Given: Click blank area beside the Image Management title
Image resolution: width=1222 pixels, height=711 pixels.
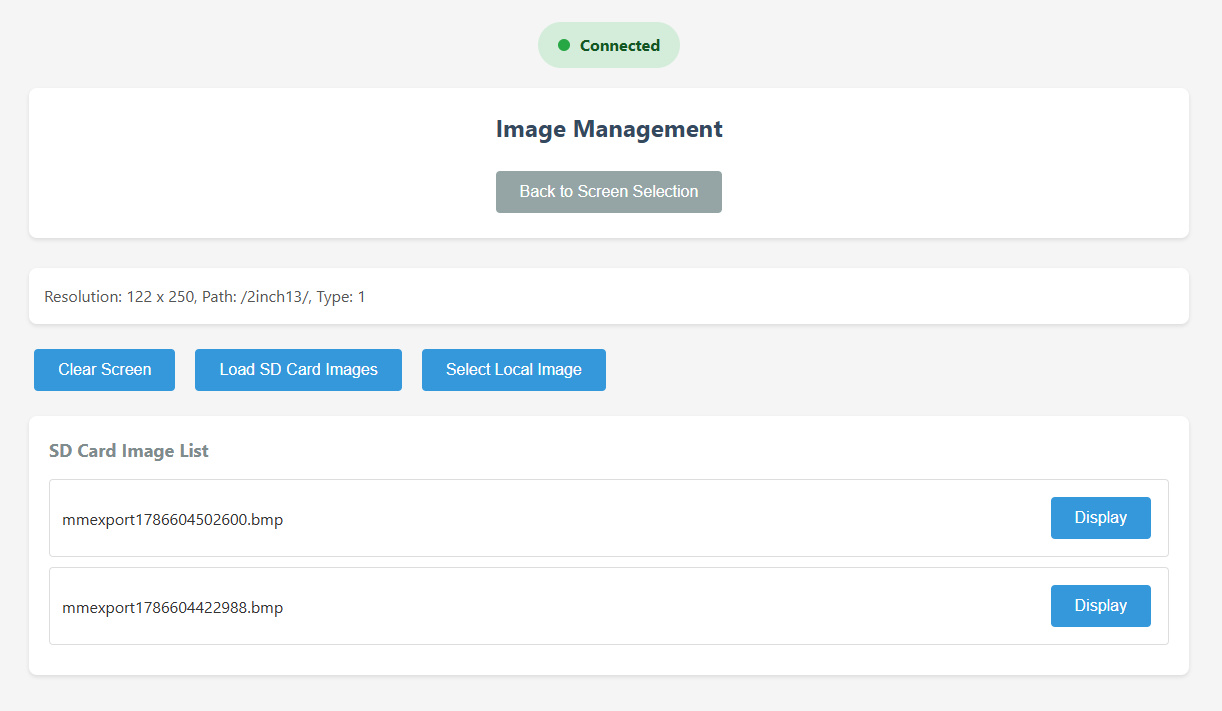Looking at the screenshot, I should click(950, 130).
